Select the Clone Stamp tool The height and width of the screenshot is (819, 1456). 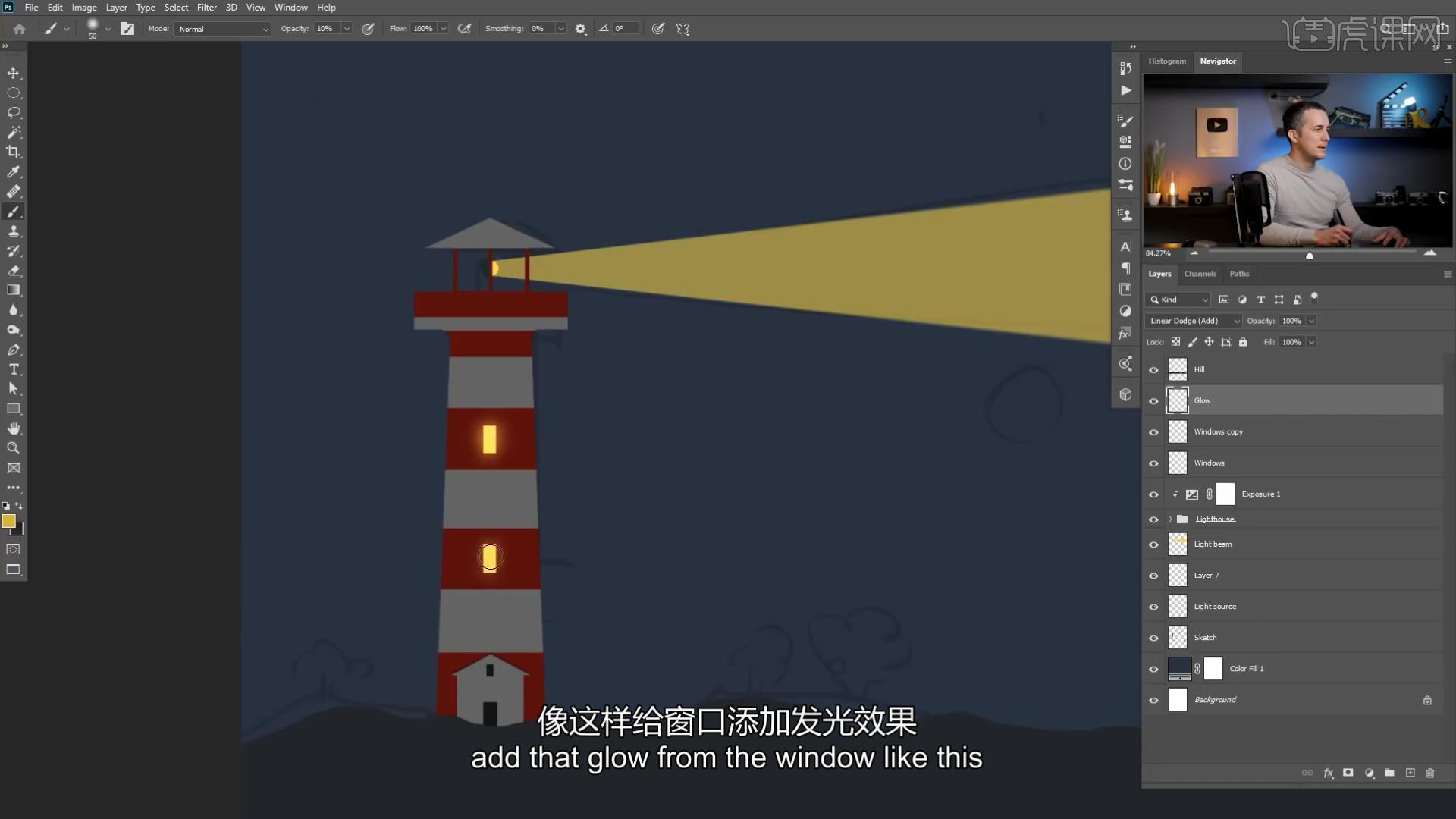[14, 231]
